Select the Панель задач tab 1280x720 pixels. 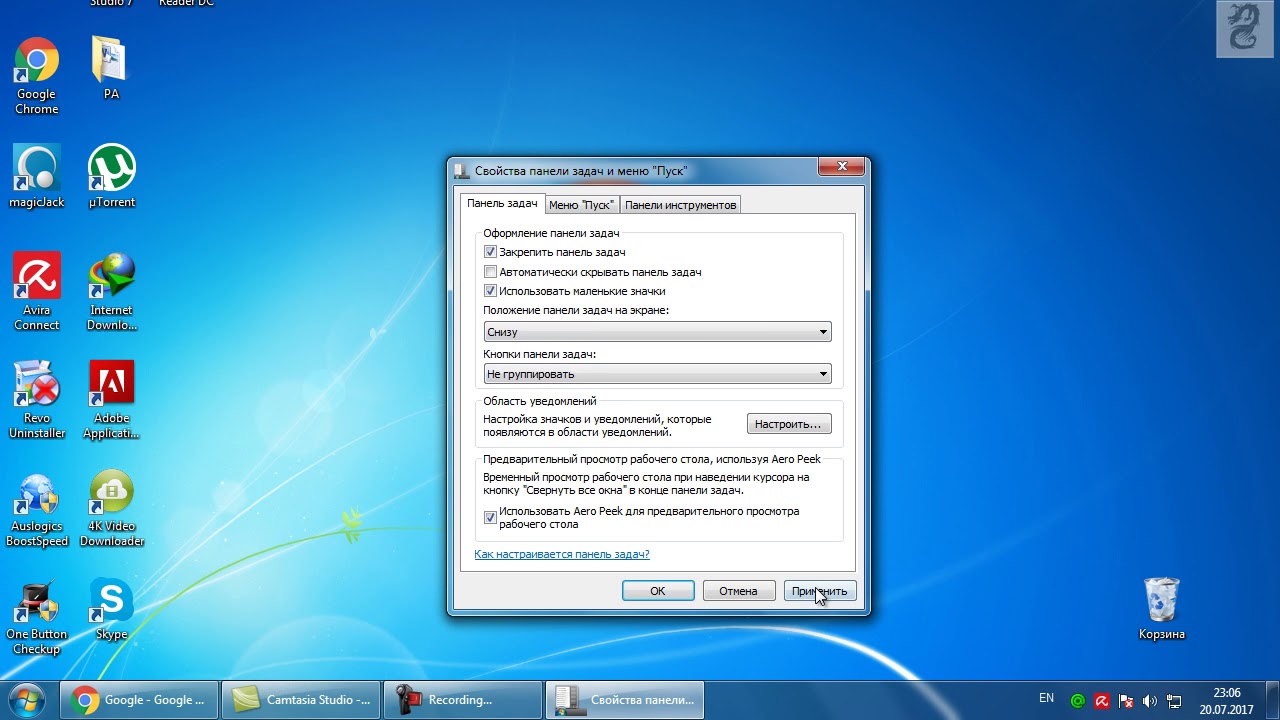point(502,204)
